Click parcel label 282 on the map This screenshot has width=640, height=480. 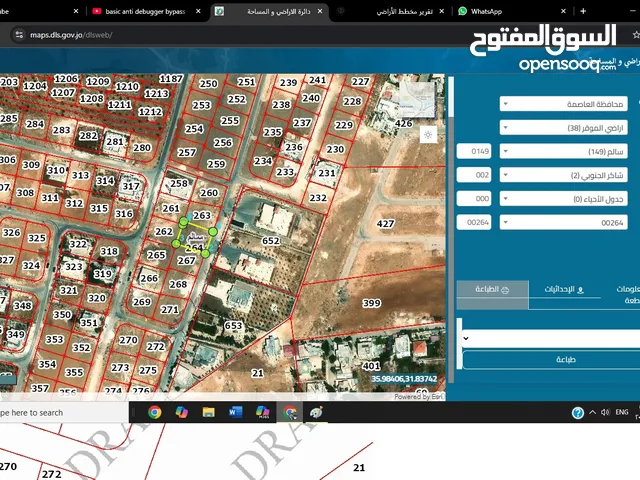point(88,136)
